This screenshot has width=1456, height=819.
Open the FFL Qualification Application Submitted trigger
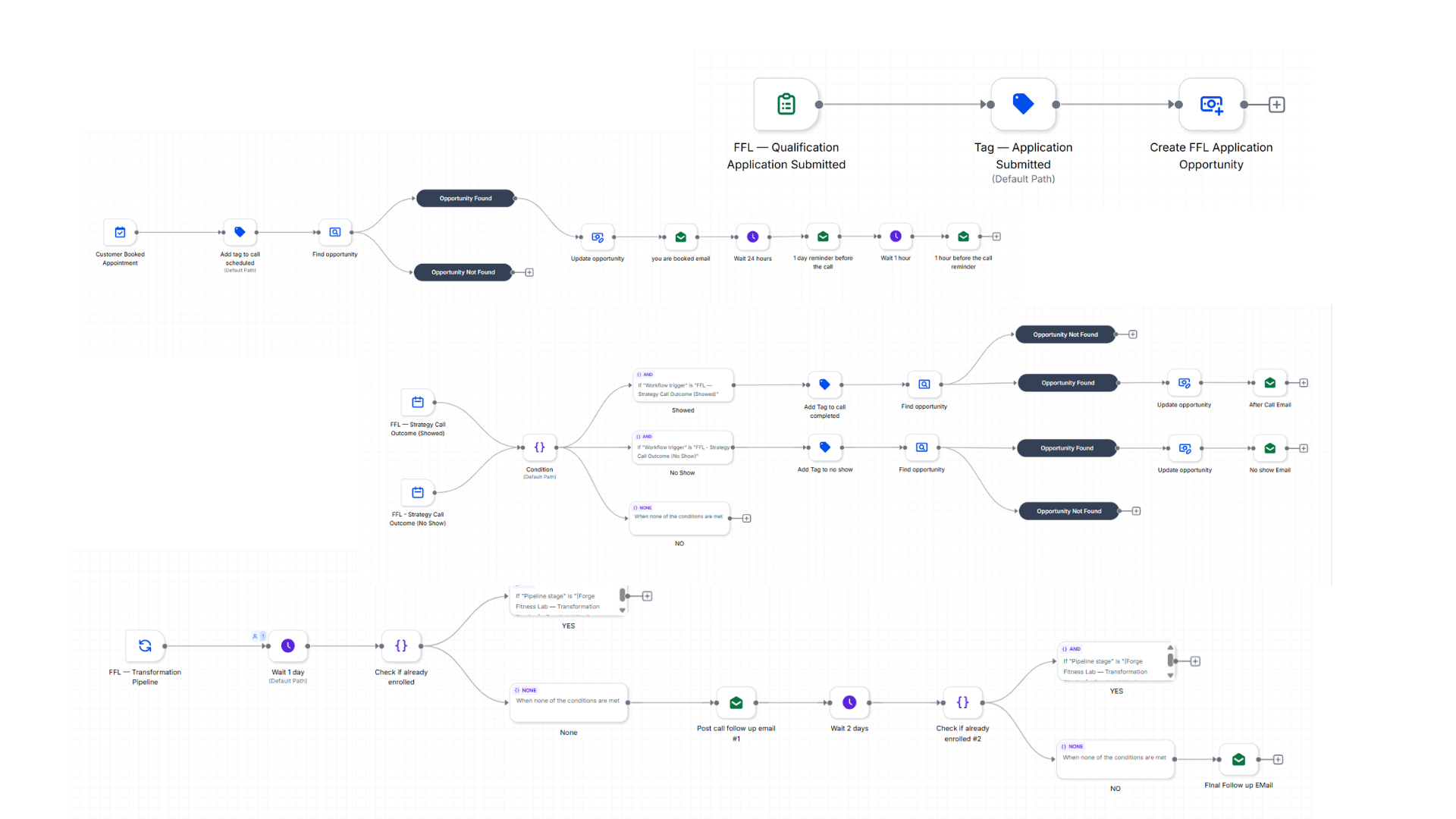pyautogui.click(x=786, y=105)
